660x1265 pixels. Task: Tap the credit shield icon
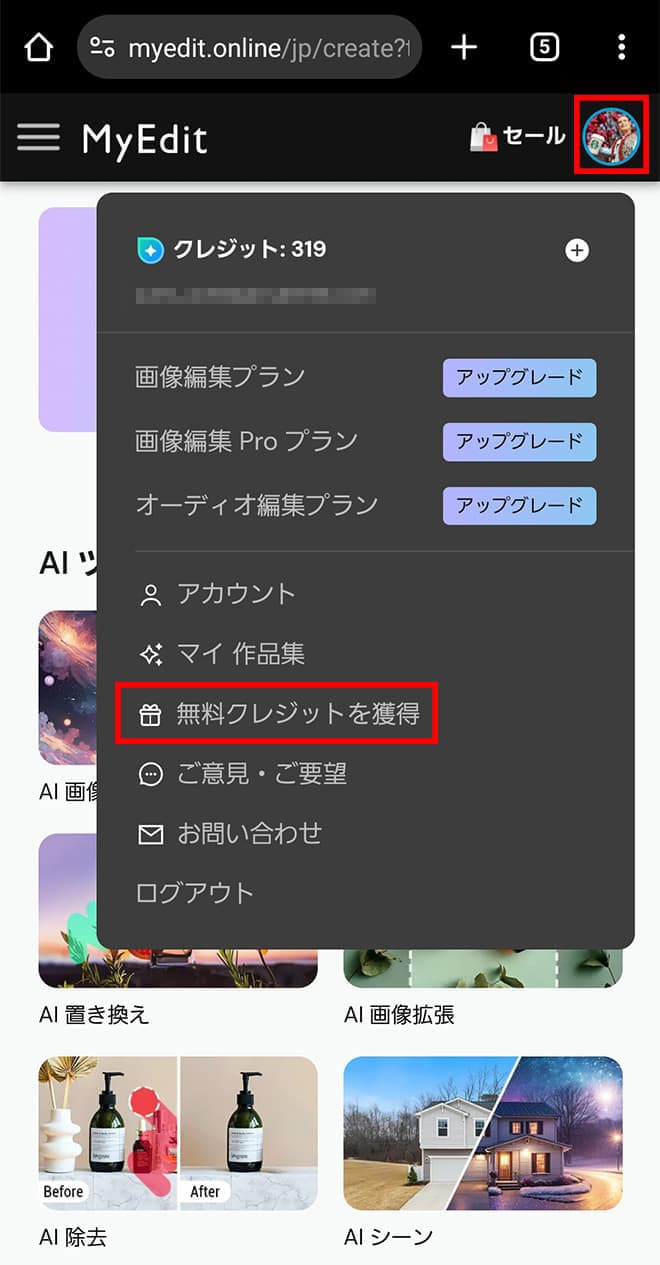150,250
